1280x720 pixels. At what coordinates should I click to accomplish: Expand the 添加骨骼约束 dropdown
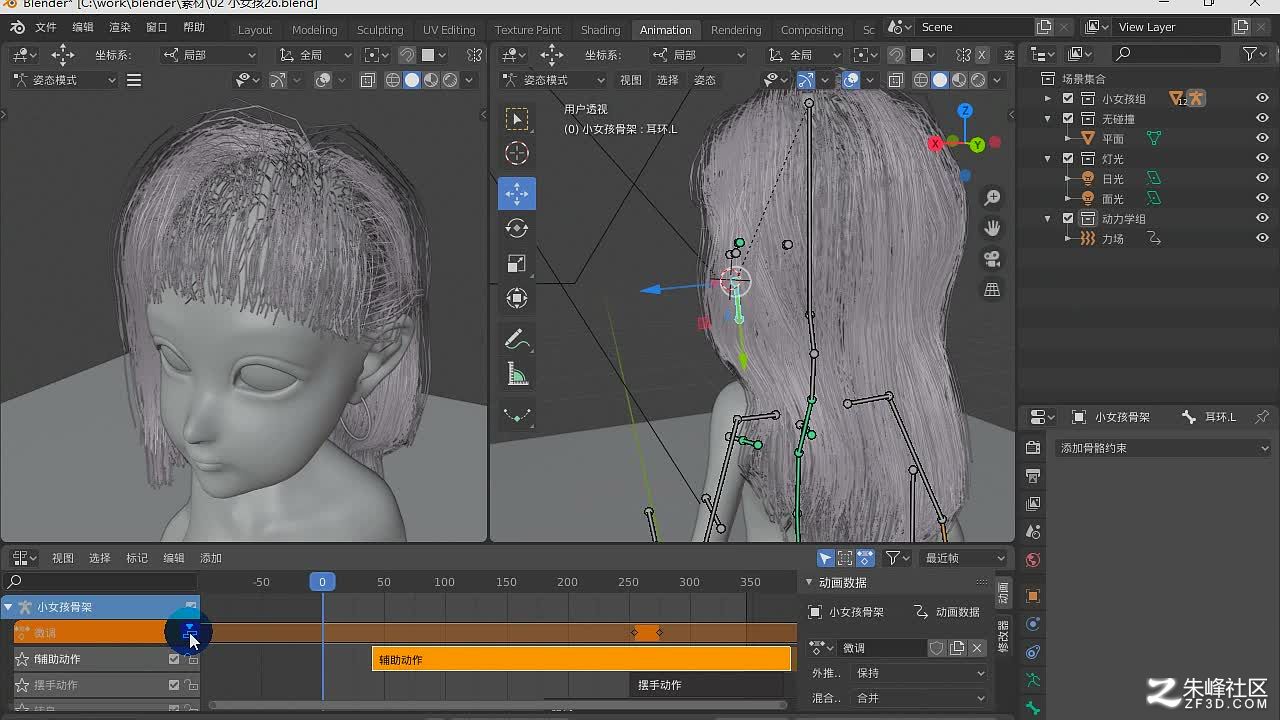1164,448
